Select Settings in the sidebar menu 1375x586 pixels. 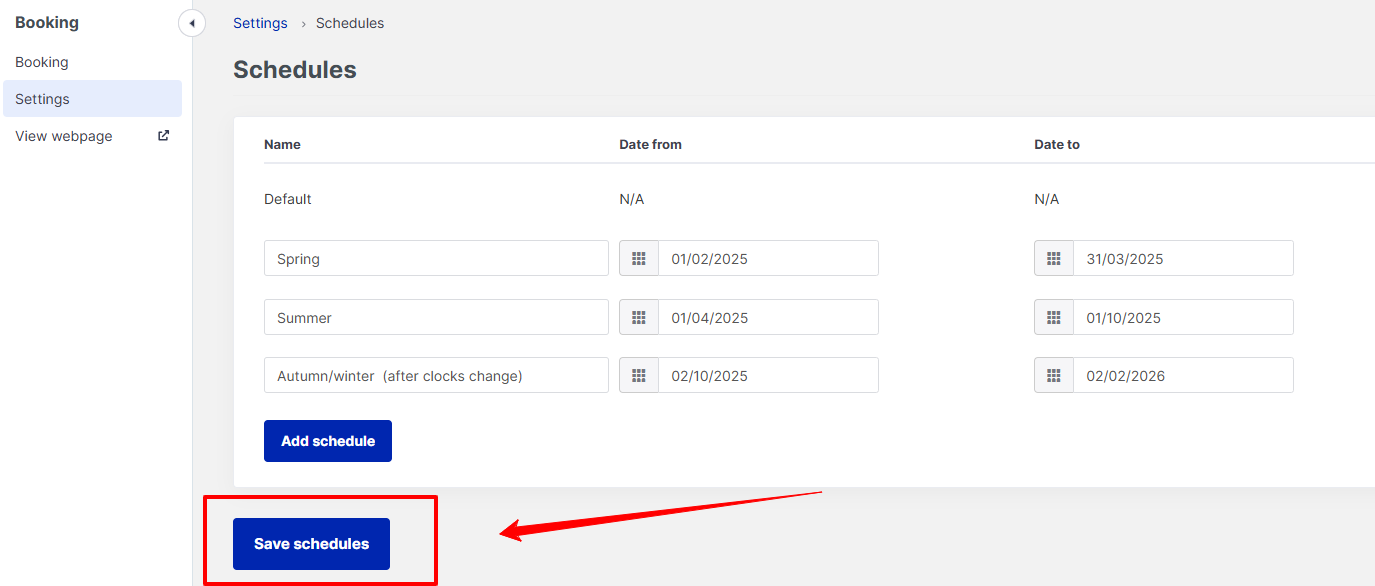coord(92,99)
